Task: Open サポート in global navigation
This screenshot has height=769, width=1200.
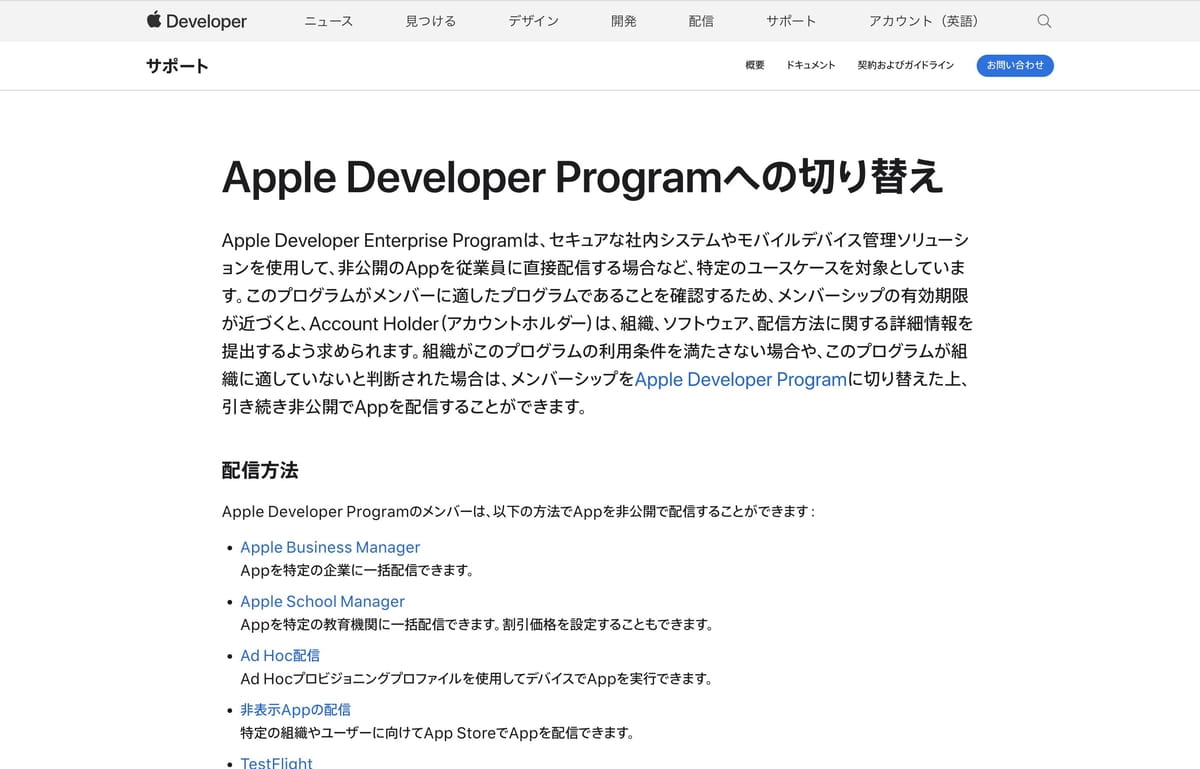Action: [791, 21]
